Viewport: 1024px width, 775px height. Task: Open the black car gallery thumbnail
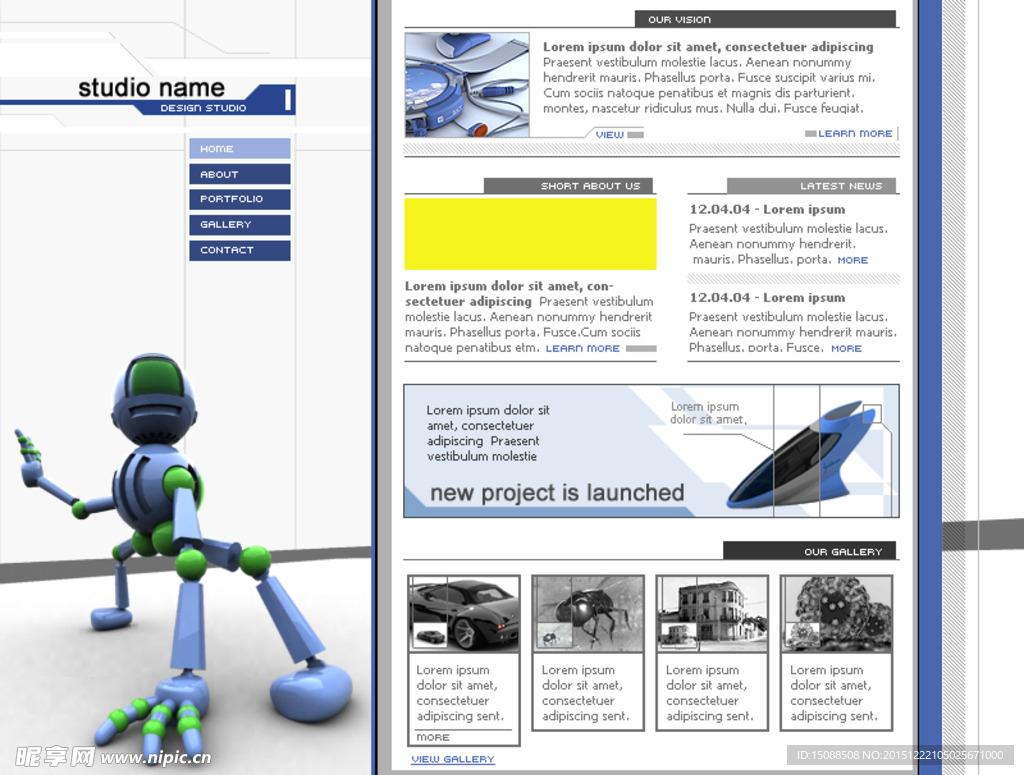click(464, 614)
